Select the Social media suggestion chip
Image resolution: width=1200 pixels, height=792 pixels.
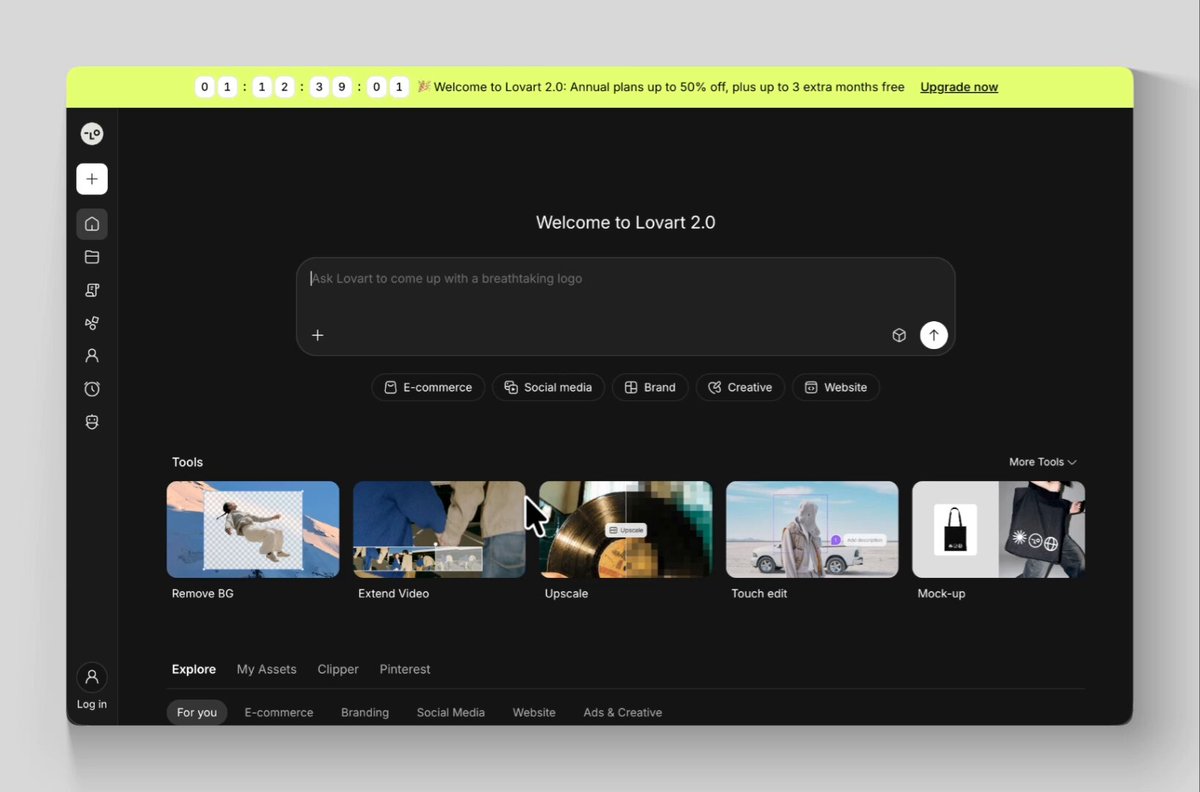tap(548, 387)
